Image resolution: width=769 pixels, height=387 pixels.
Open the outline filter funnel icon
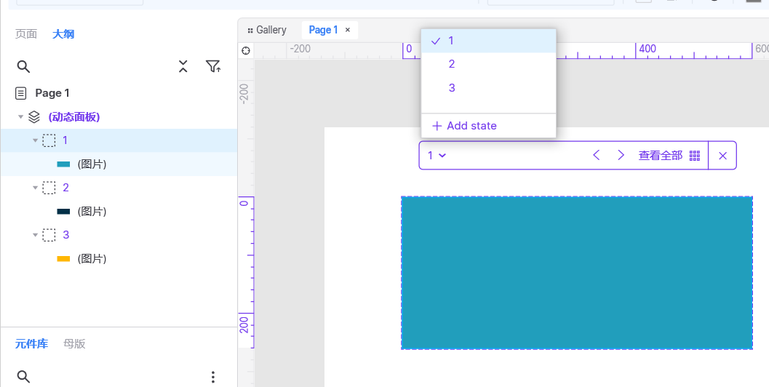click(x=213, y=67)
